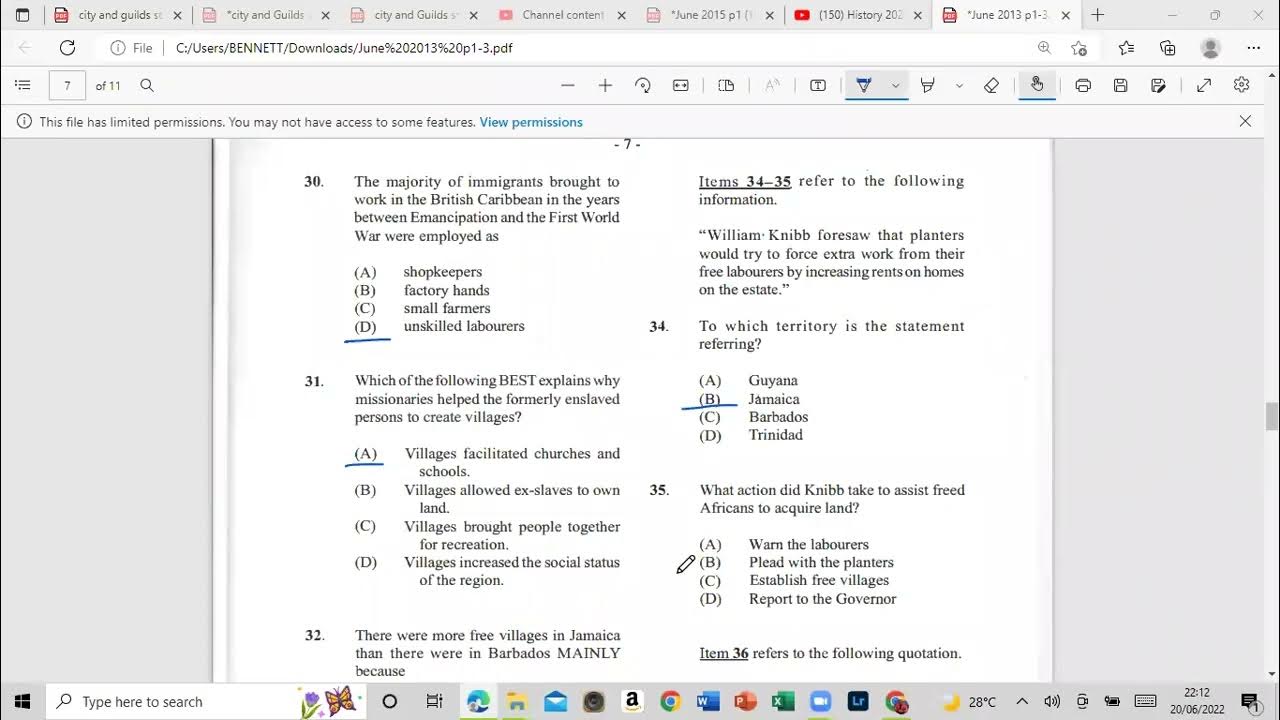This screenshot has height=720, width=1280.
Task: Open the page view options
Action: 727,86
